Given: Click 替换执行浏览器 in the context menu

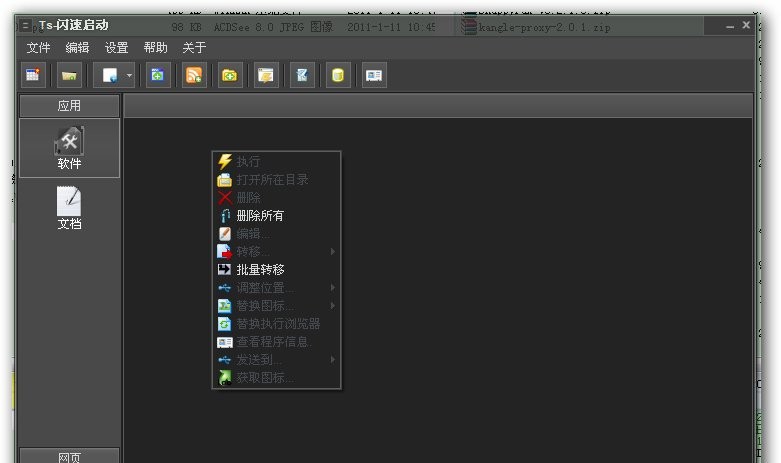Looking at the screenshot, I should 276,324.
